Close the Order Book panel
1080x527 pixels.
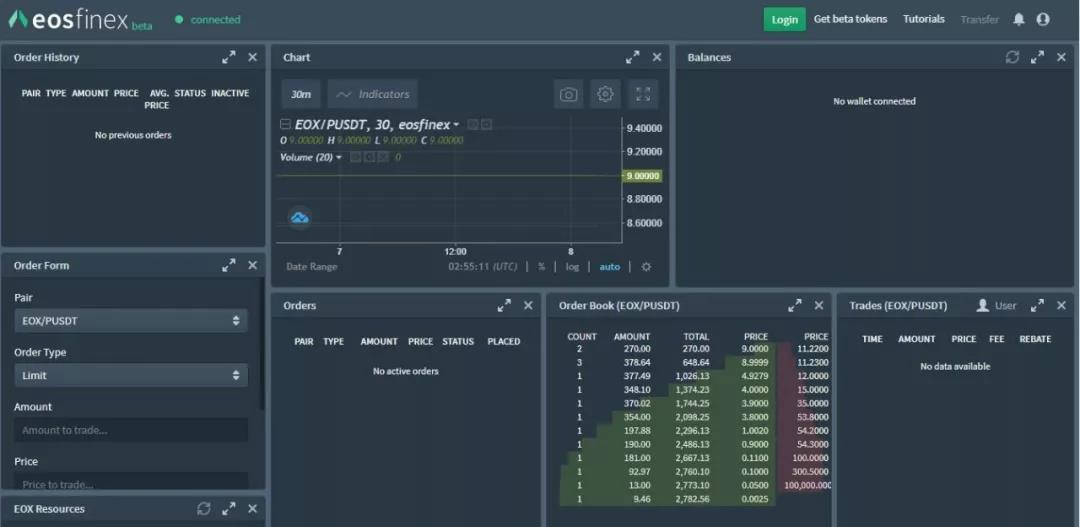(819, 305)
